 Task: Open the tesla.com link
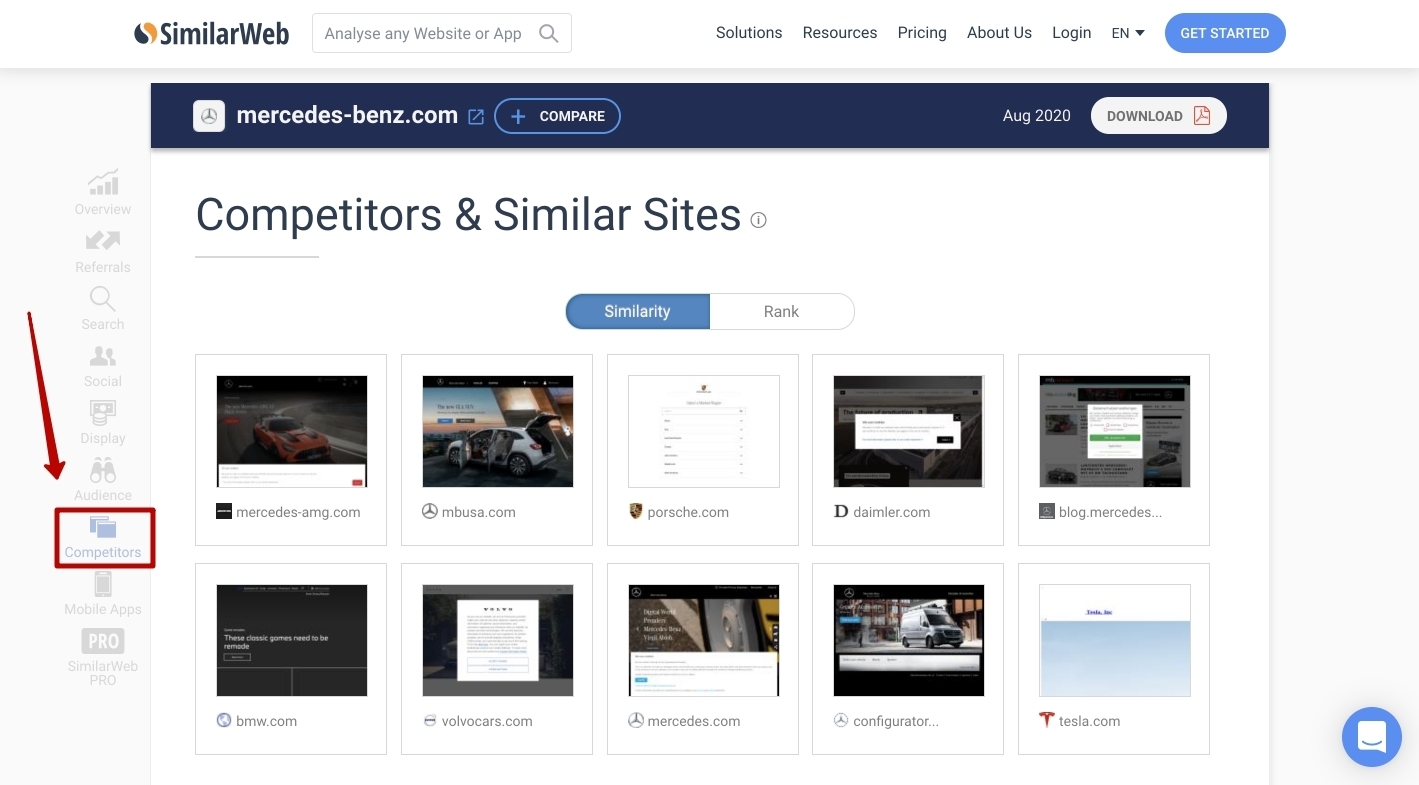[1090, 721]
